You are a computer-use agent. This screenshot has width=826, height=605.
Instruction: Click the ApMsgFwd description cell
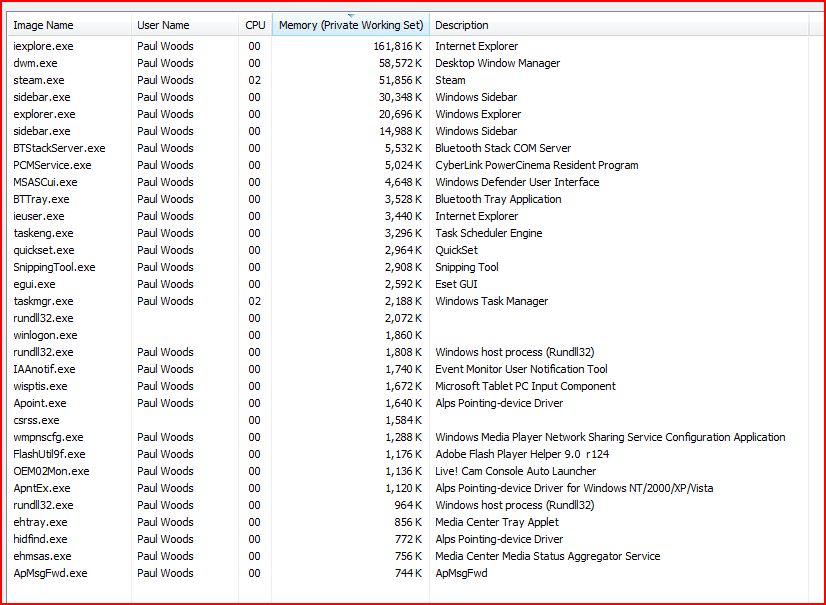pos(461,573)
